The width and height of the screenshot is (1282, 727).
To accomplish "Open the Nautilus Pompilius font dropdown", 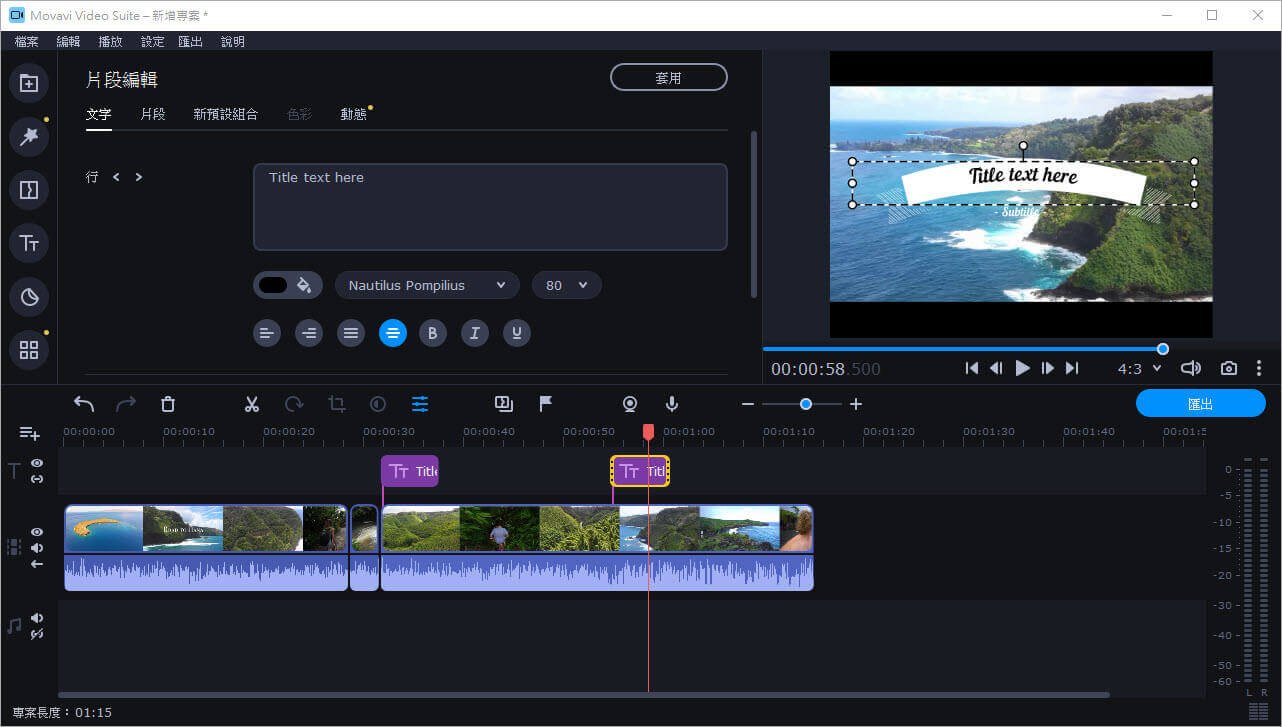I will tap(427, 285).
